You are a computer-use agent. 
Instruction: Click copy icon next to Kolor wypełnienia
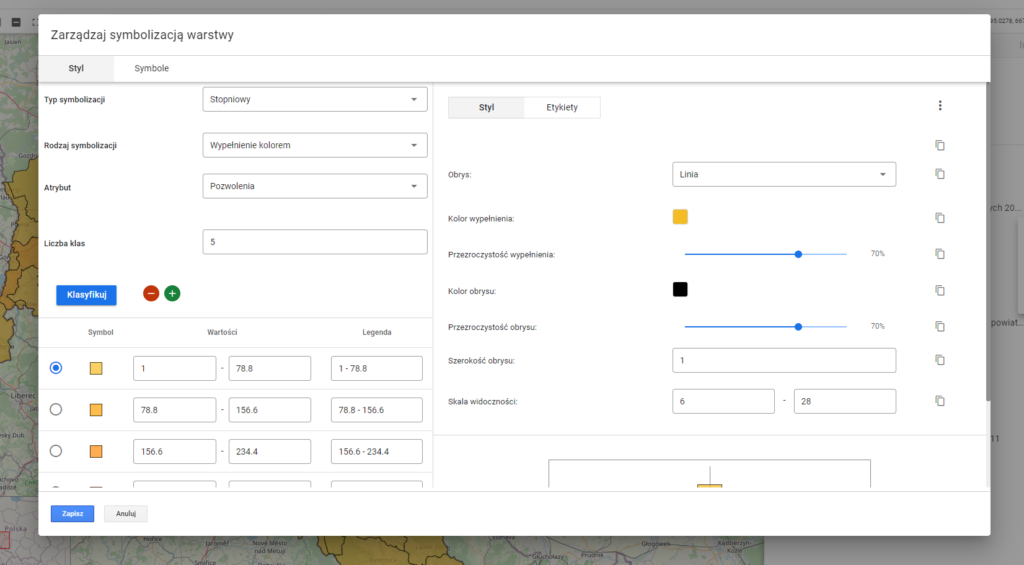click(939, 218)
